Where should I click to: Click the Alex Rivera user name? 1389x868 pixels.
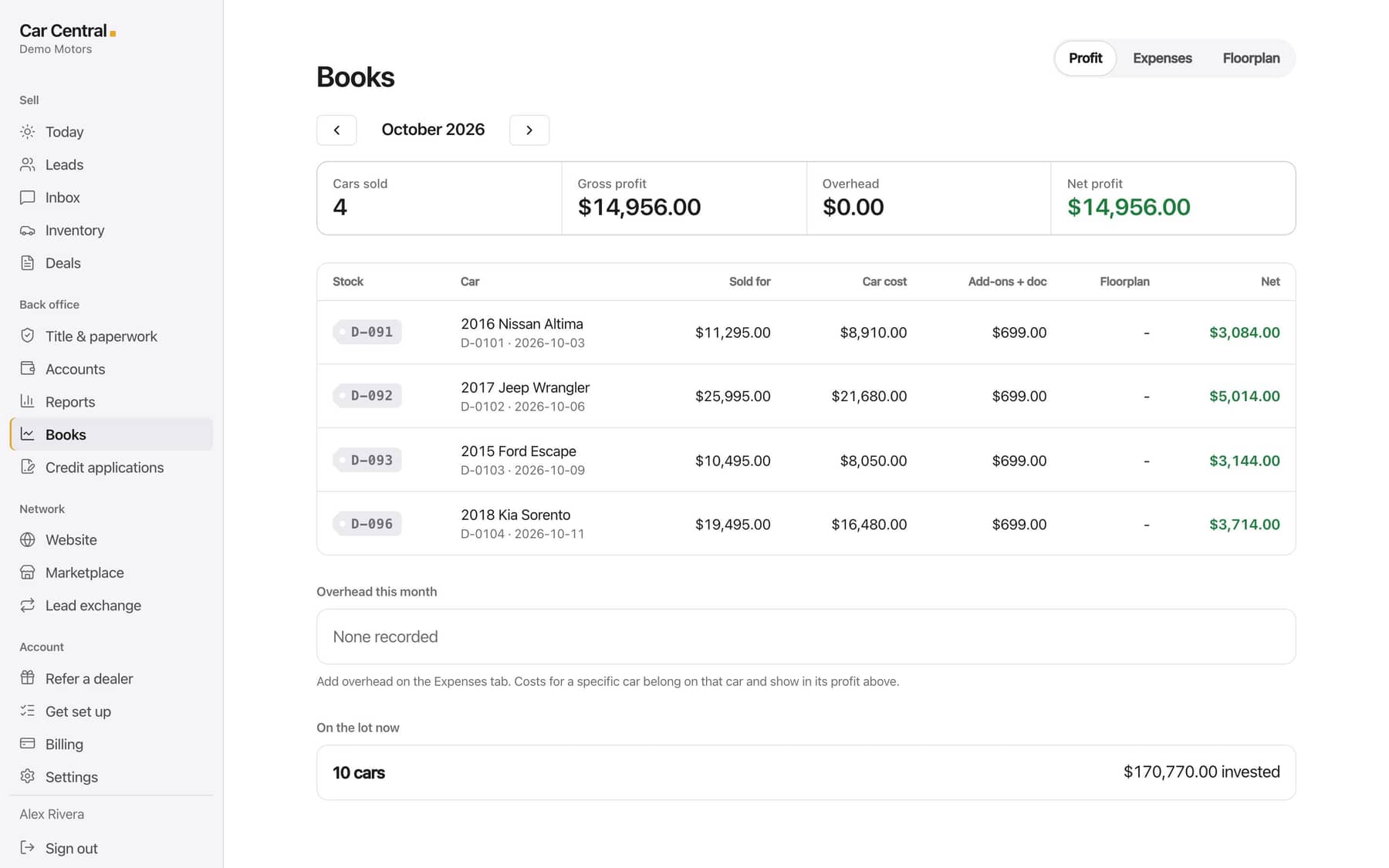point(52,814)
